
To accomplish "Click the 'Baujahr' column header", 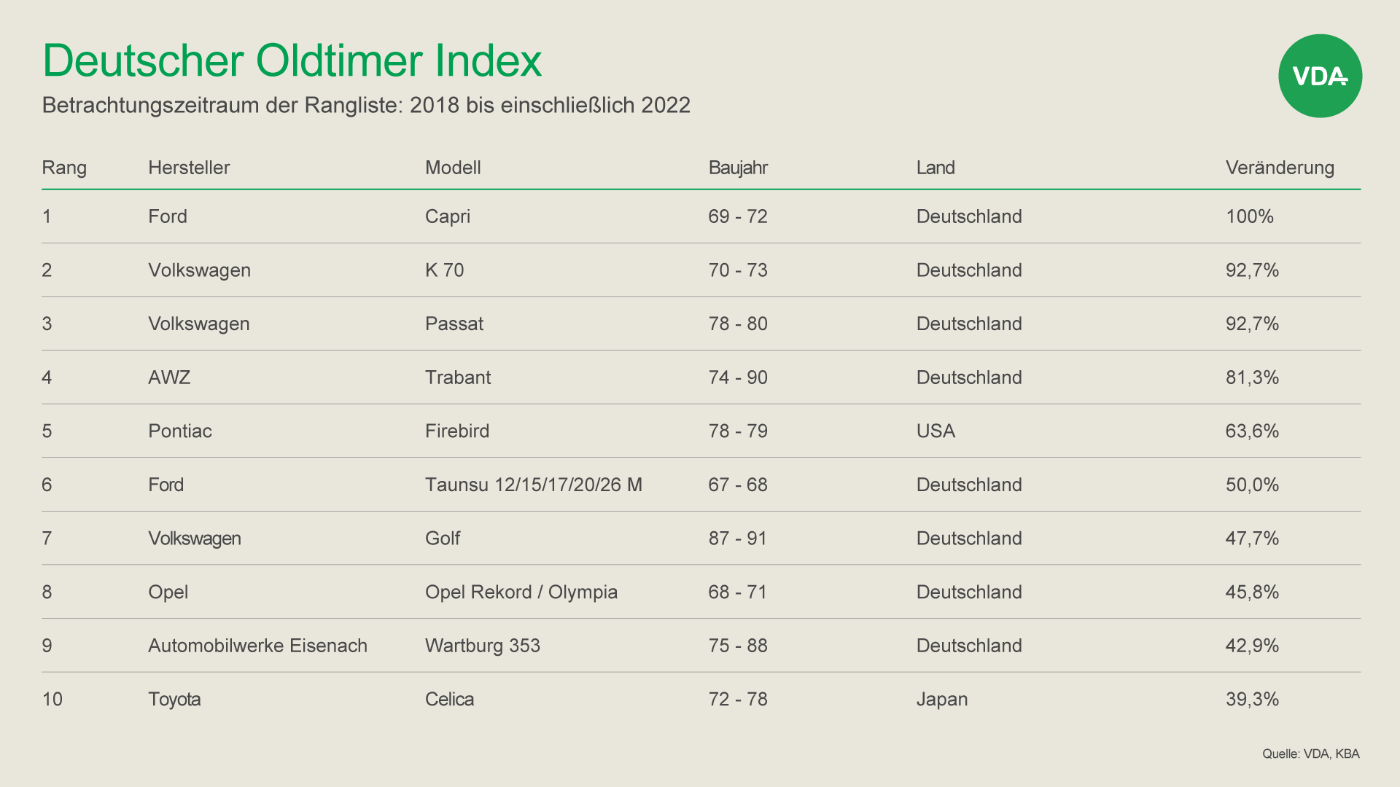I will coord(738,168).
